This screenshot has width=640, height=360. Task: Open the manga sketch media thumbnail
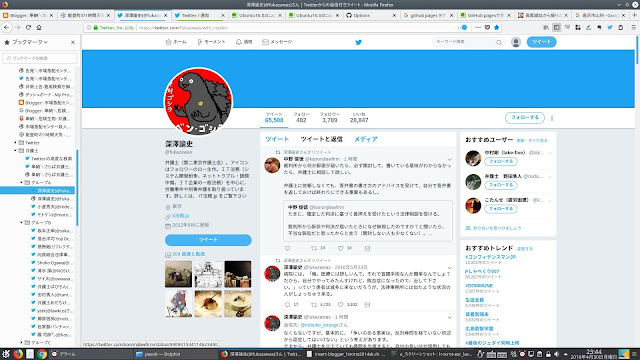[x=208, y=274]
